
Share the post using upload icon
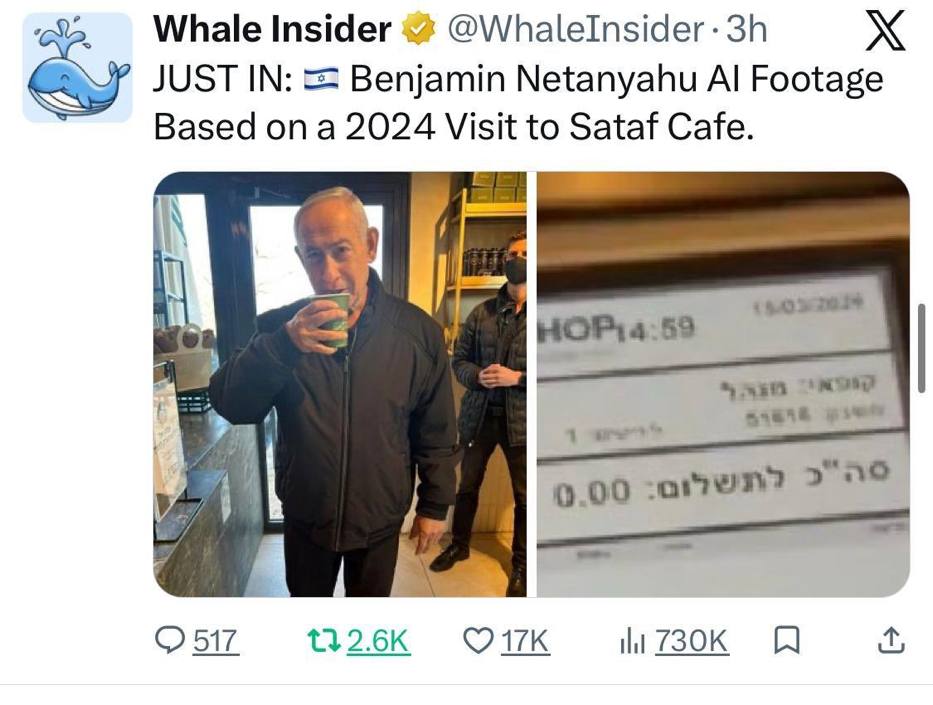click(x=891, y=640)
